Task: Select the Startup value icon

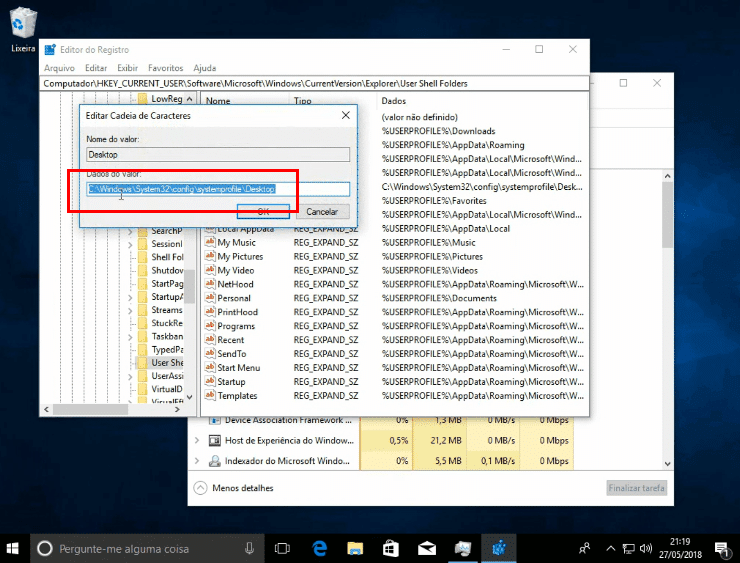Action: [x=210, y=381]
